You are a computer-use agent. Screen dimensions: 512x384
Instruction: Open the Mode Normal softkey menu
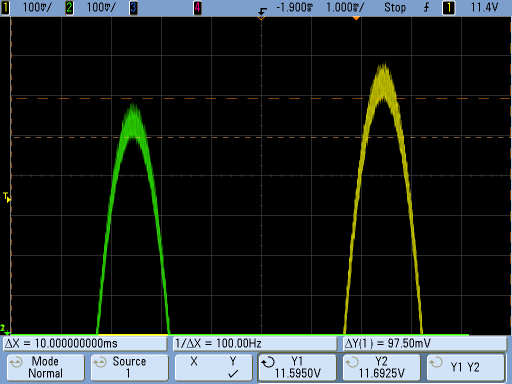point(46,368)
